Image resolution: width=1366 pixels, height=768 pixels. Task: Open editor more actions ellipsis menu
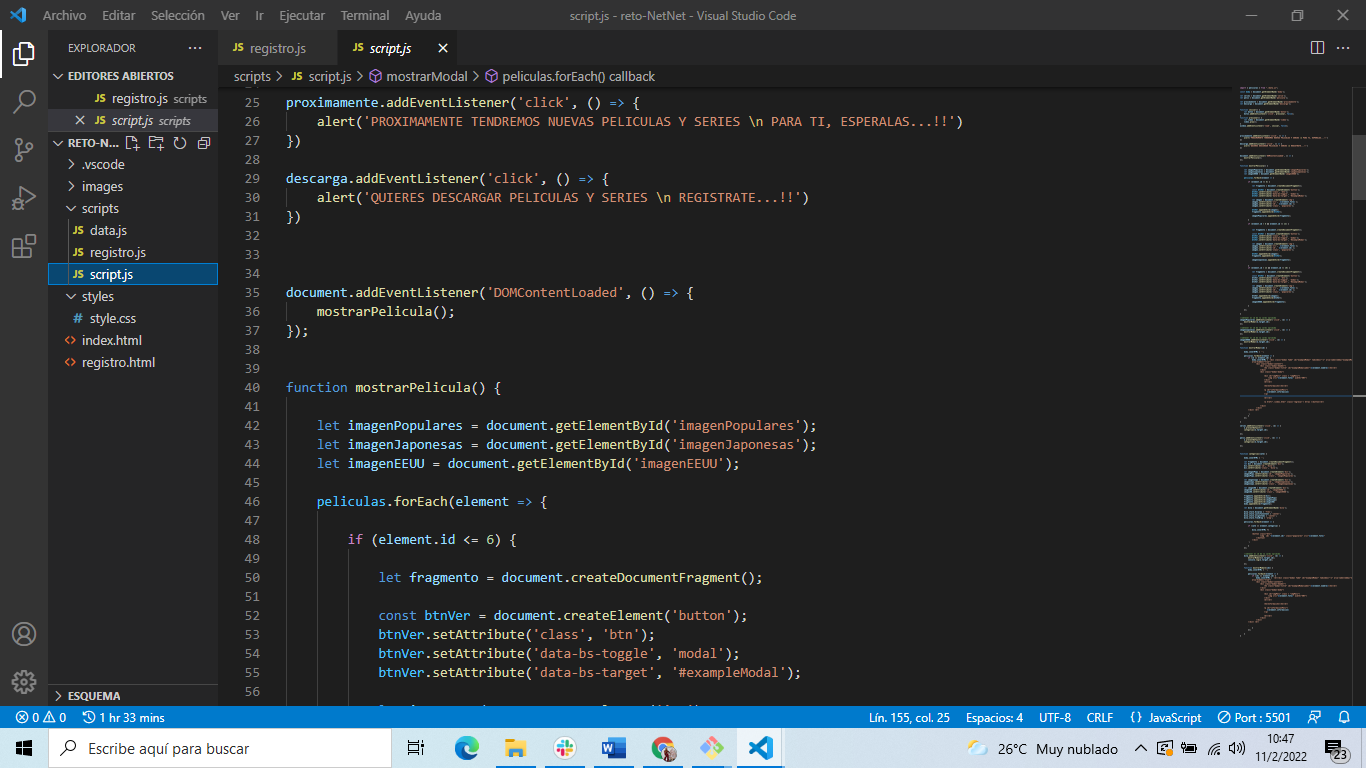click(x=1343, y=48)
